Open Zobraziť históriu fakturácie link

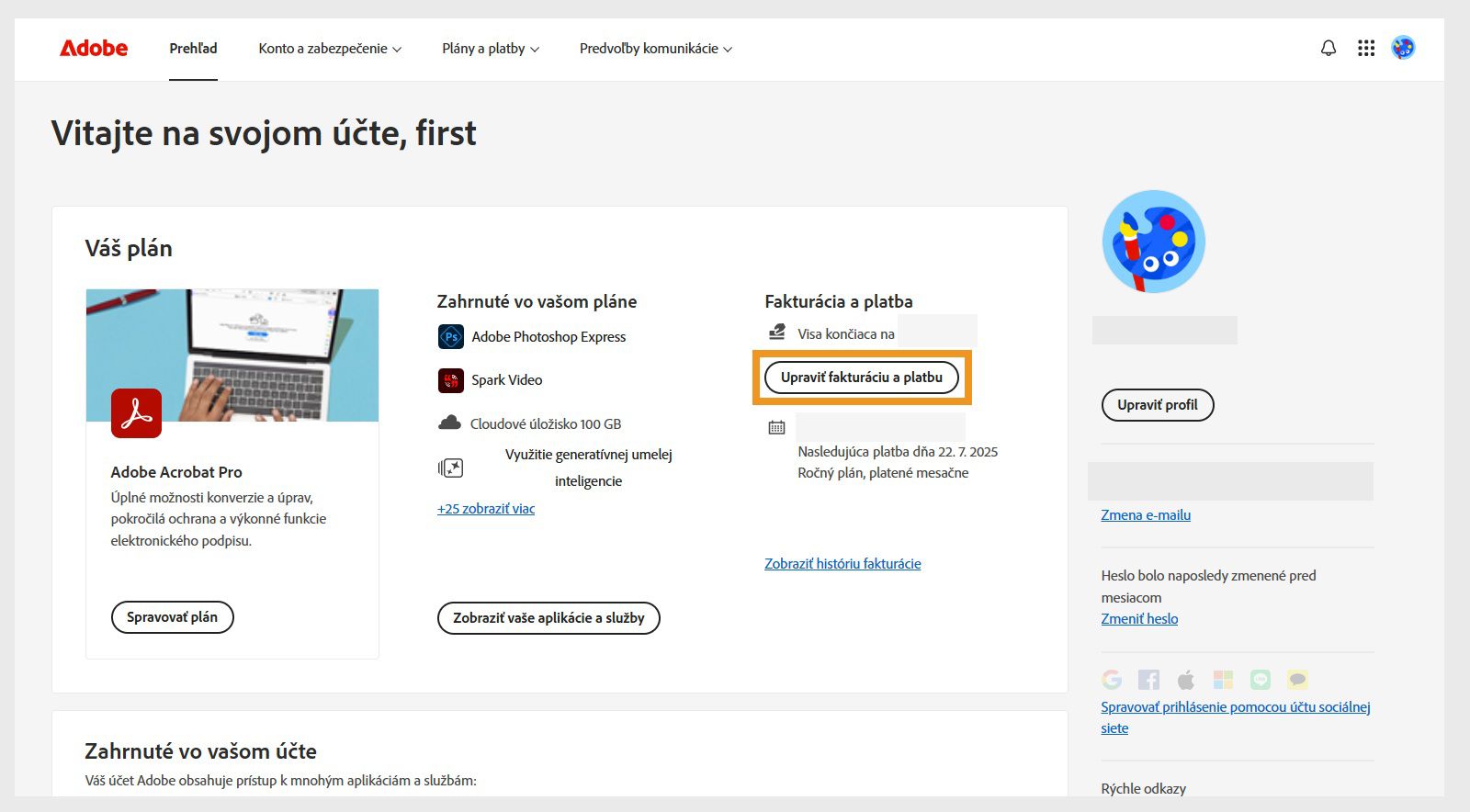pos(842,564)
